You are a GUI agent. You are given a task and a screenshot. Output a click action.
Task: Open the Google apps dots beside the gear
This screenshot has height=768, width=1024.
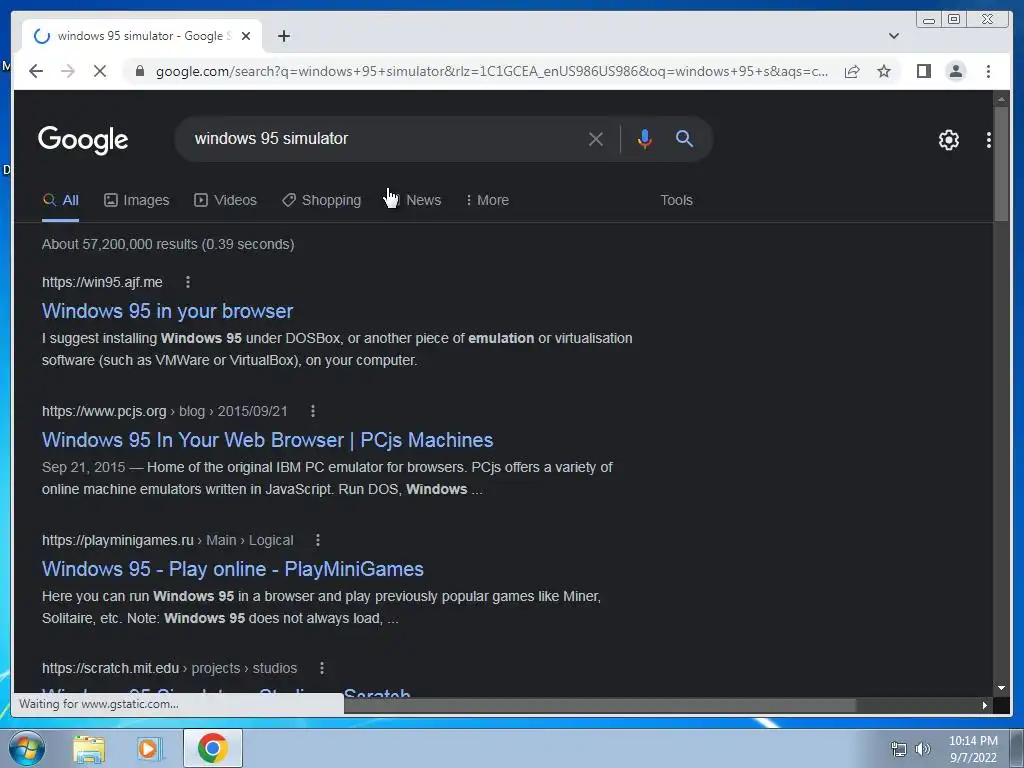click(x=988, y=140)
